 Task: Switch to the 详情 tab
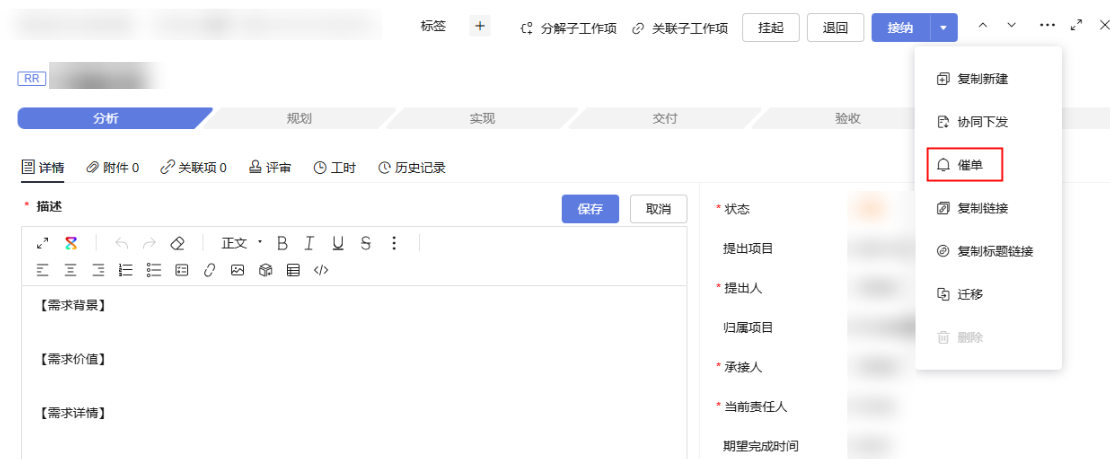tap(43, 168)
